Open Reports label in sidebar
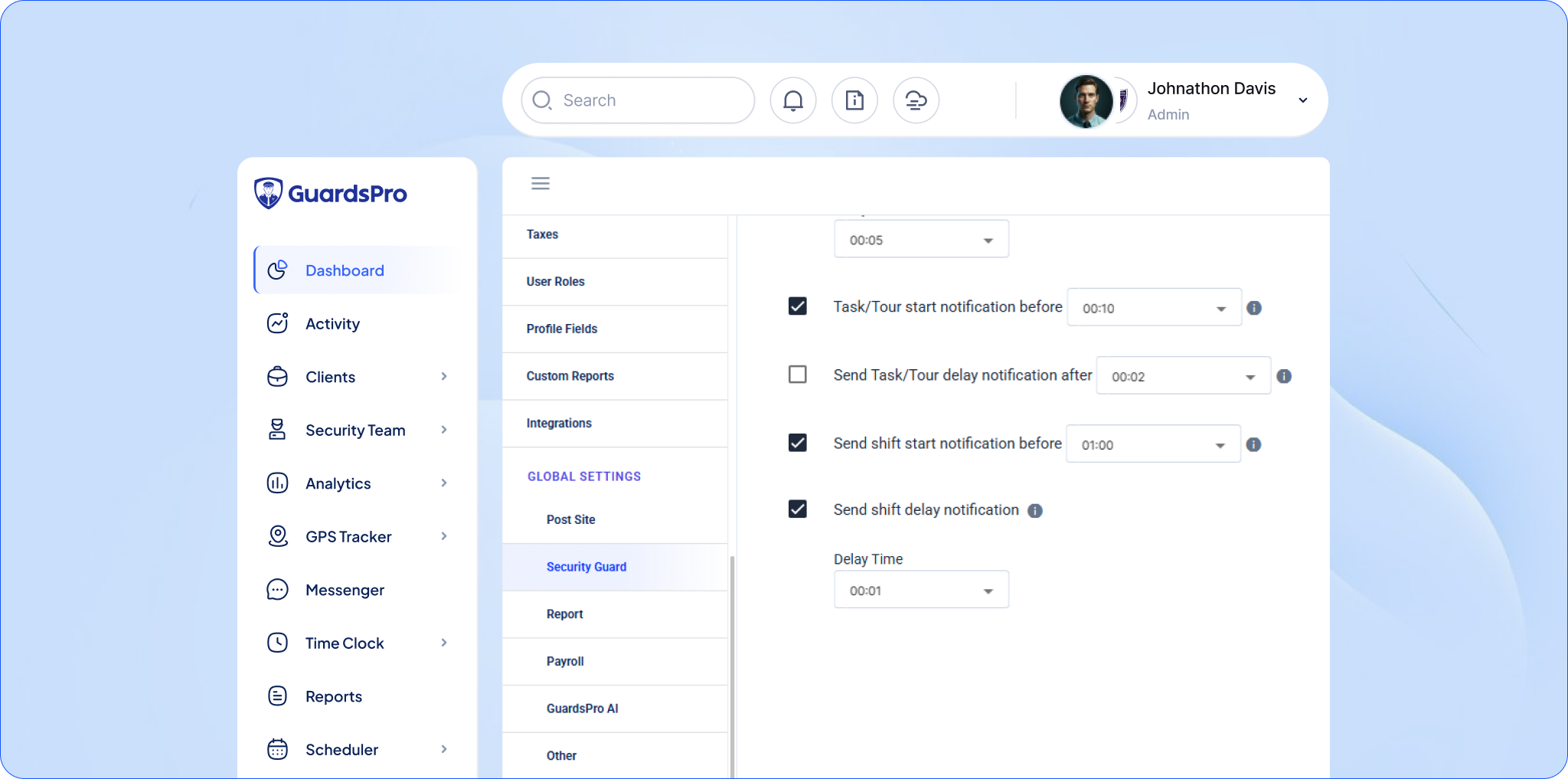Screen dimensions: 1568x779 (334, 696)
